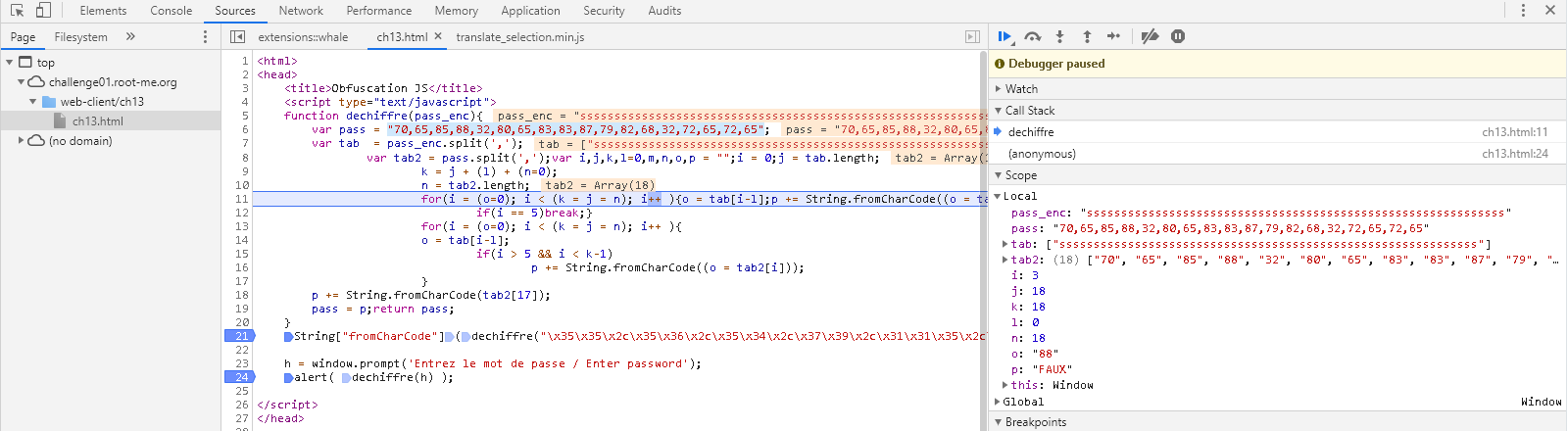Toggle the device toolbar icon
The height and width of the screenshot is (431, 1568).
(43, 10)
